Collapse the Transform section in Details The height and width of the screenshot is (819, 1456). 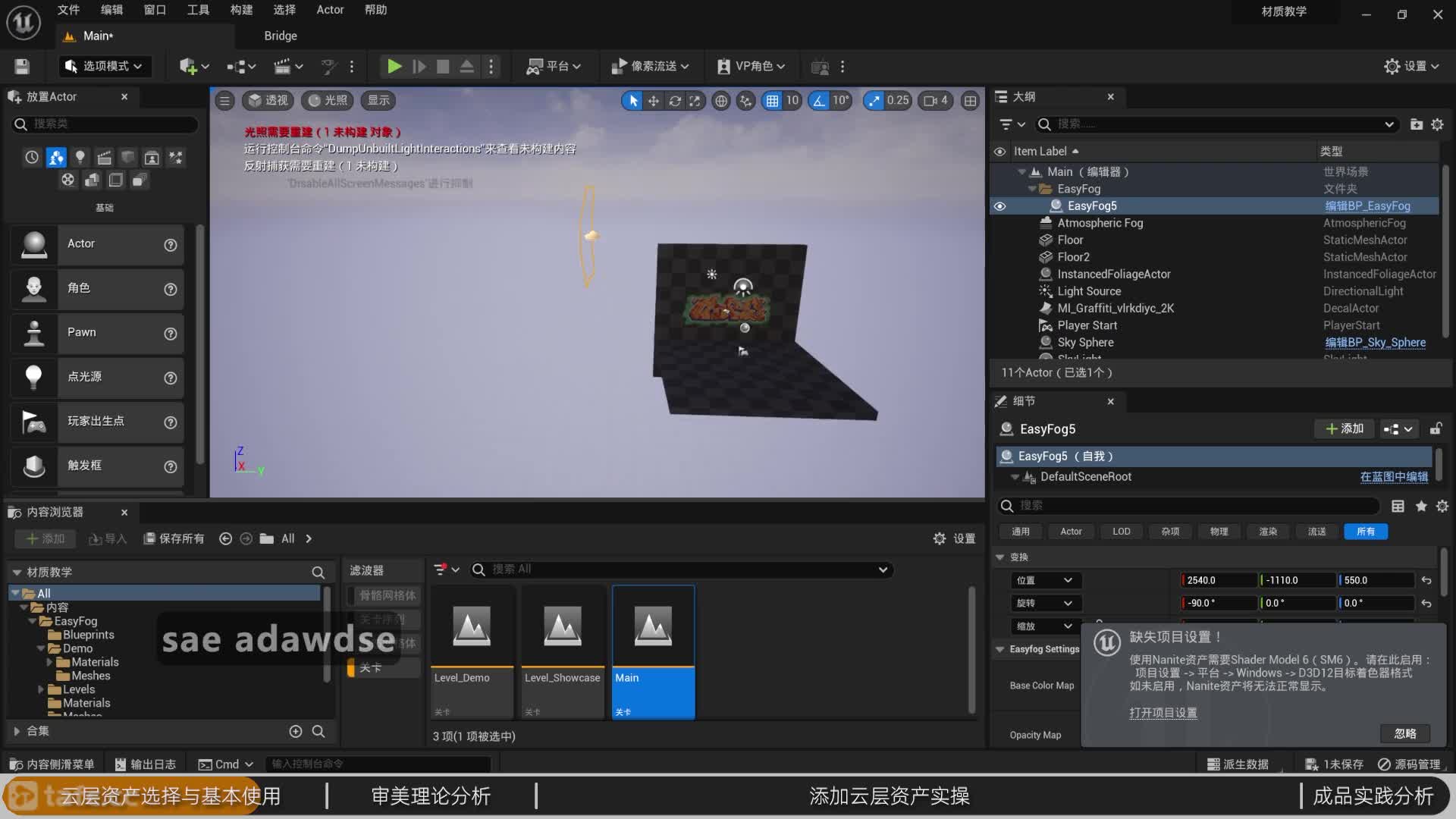[1000, 557]
